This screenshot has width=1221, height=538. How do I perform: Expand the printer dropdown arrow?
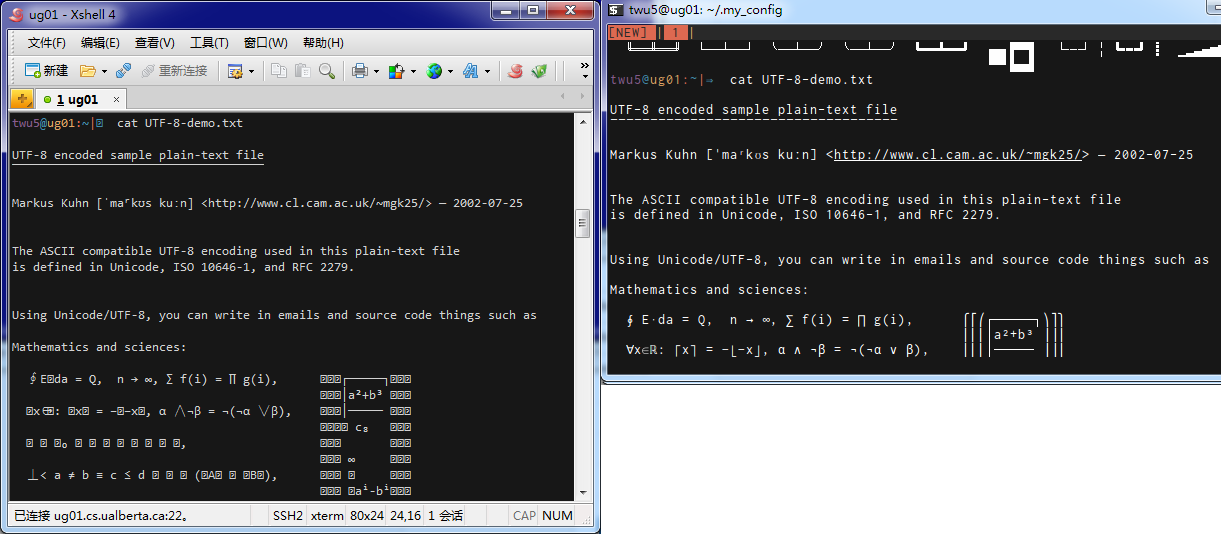[376, 72]
